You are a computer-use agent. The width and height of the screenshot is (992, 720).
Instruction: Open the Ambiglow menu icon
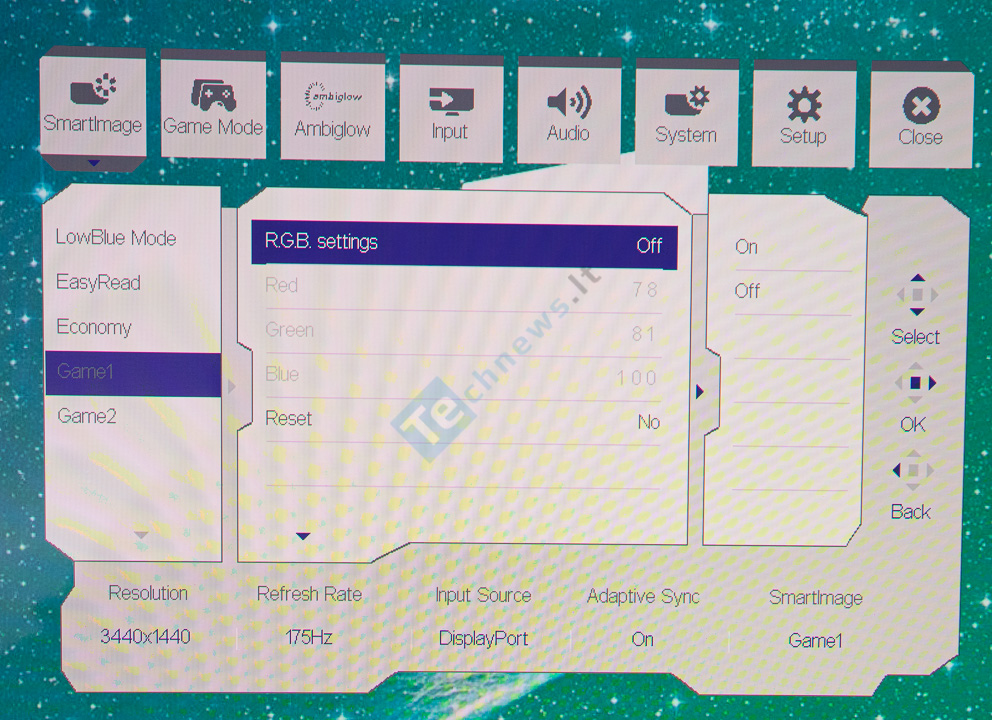tap(333, 98)
